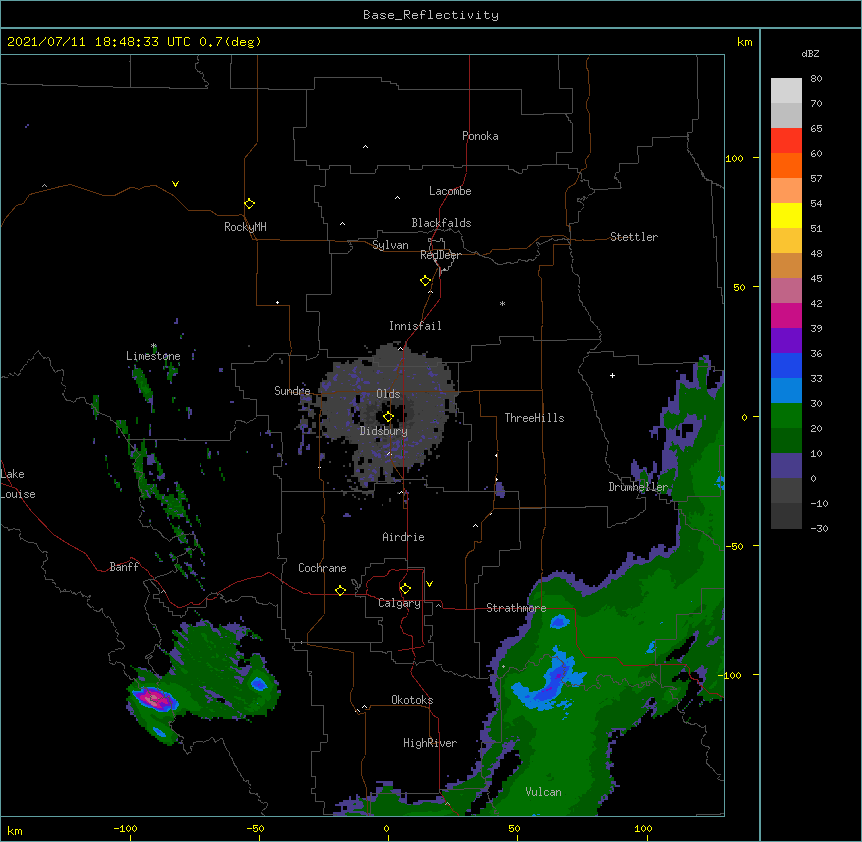Click the dark blue 33-36 dBZ legend swatch
The image size is (862, 842).
point(786,365)
